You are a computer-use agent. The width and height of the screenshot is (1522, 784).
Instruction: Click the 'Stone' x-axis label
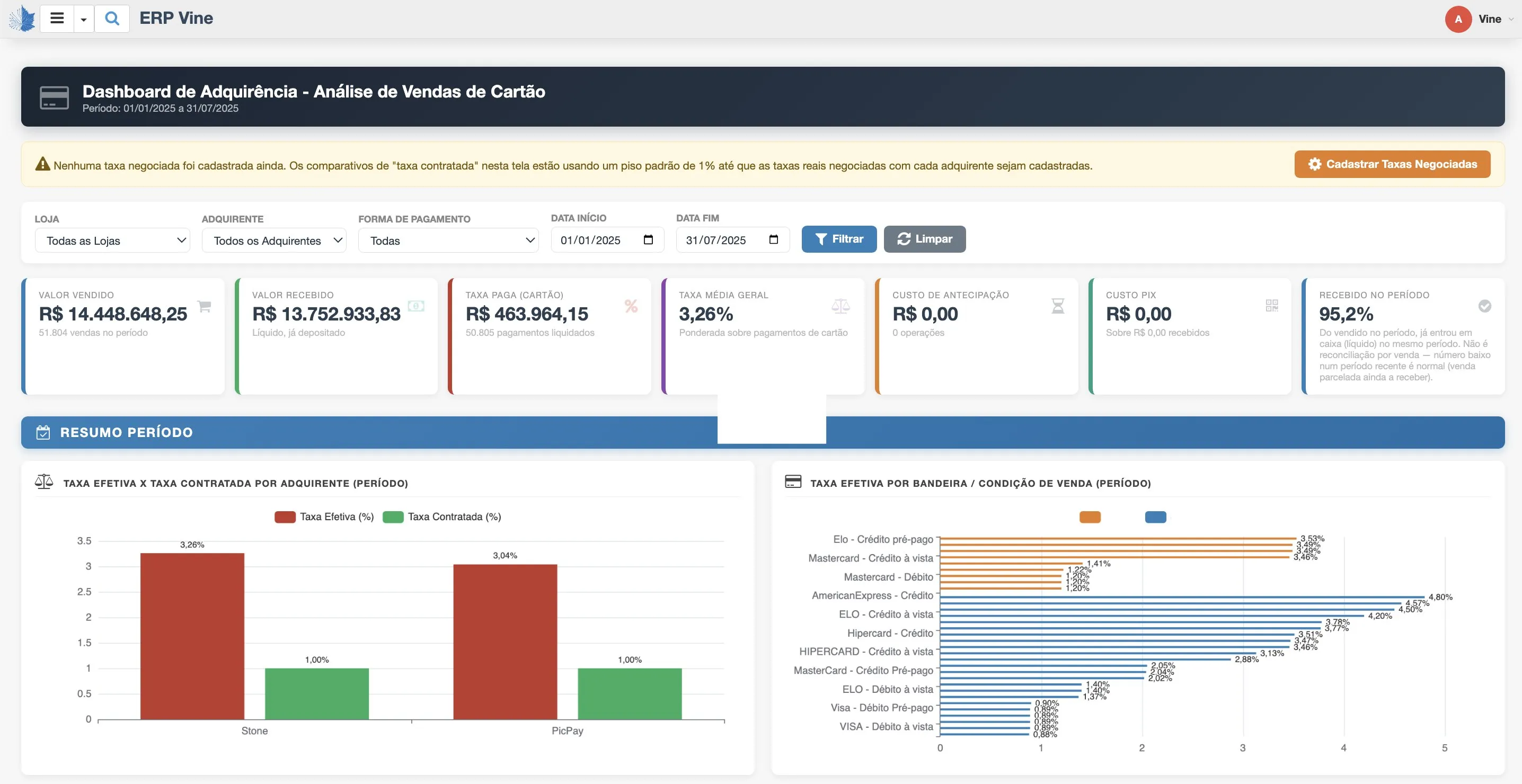[255, 731]
